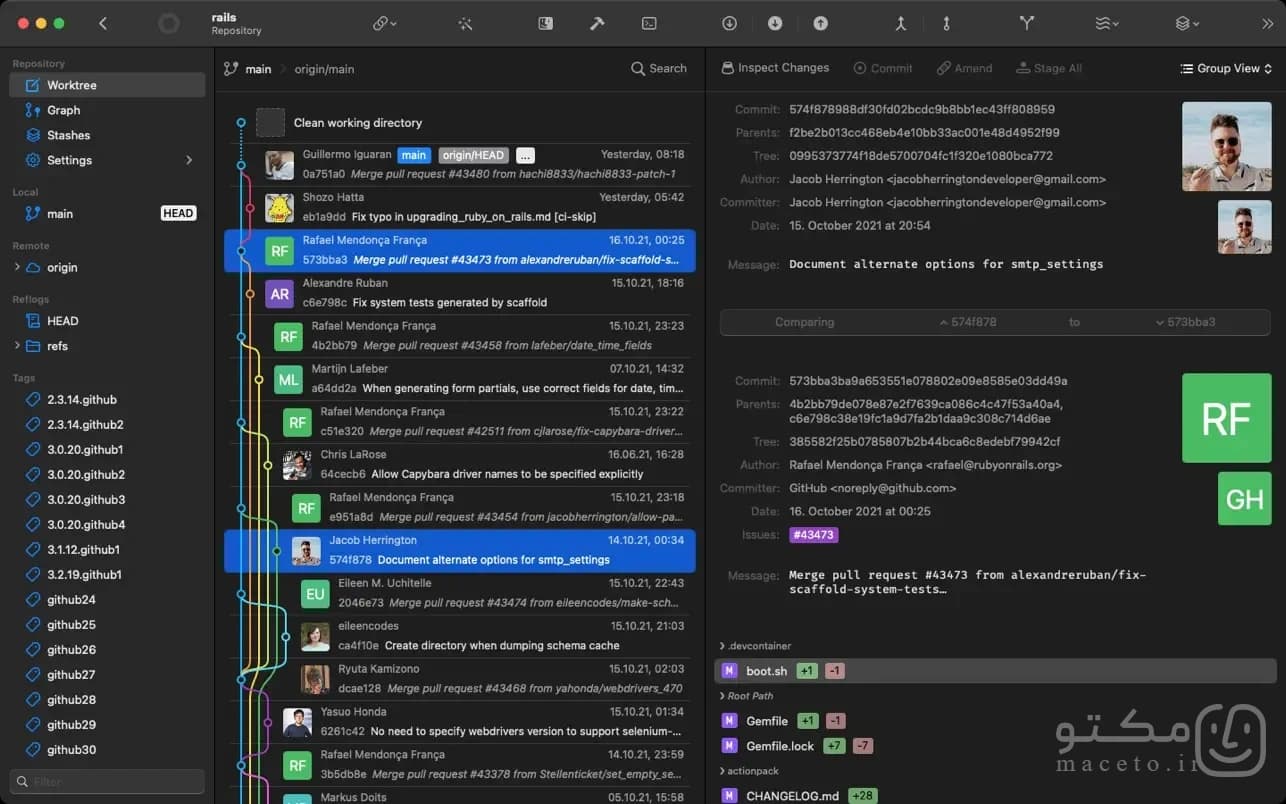
Task: Click the branch fork toolbar icon
Action: click(1026, 23)
